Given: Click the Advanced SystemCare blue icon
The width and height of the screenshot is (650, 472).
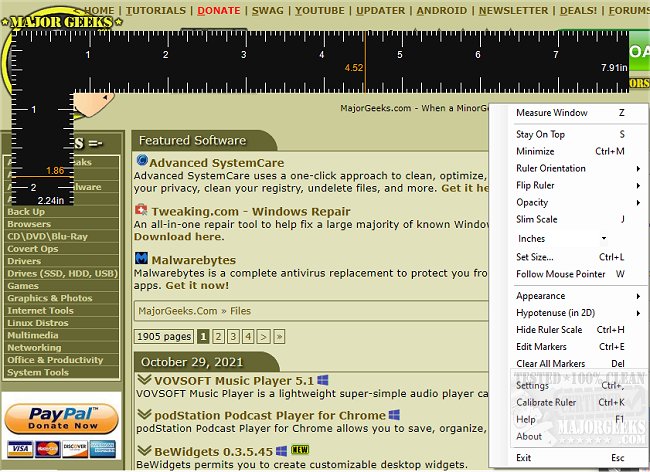Looking at the screenshot, I should [x=142, y=160].
